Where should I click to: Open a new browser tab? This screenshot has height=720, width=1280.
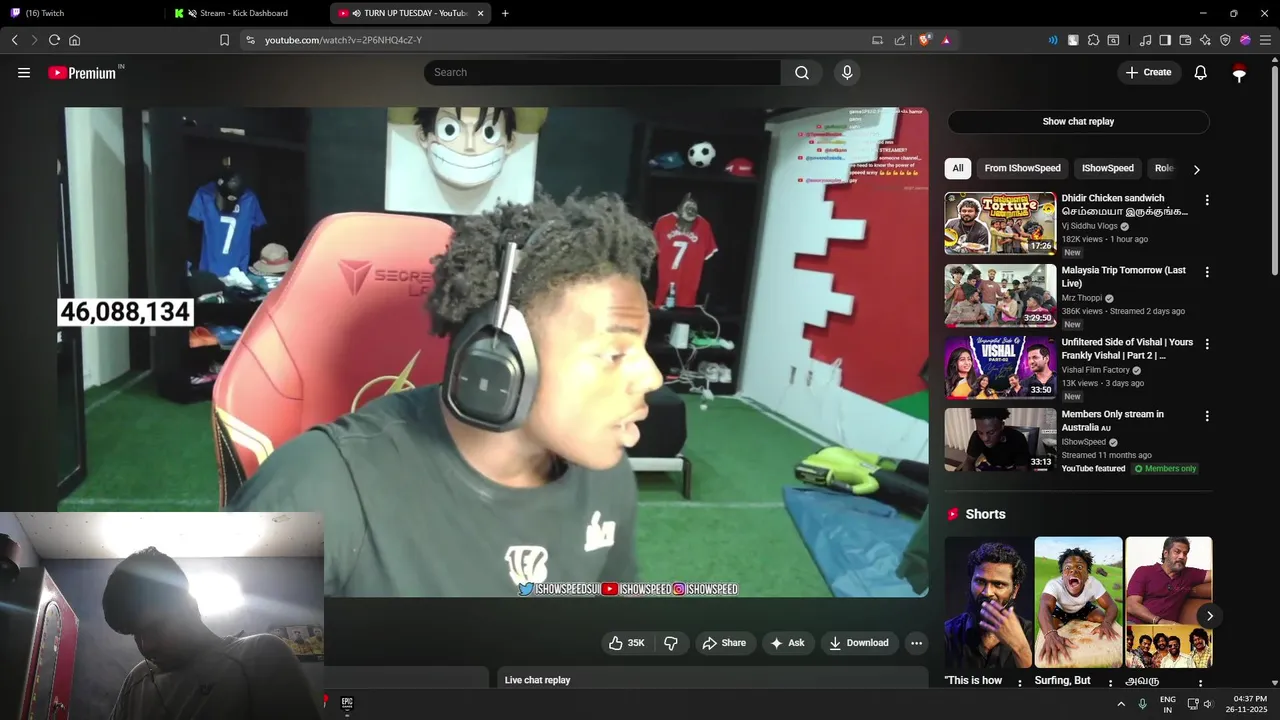click(x=505, y=13)
